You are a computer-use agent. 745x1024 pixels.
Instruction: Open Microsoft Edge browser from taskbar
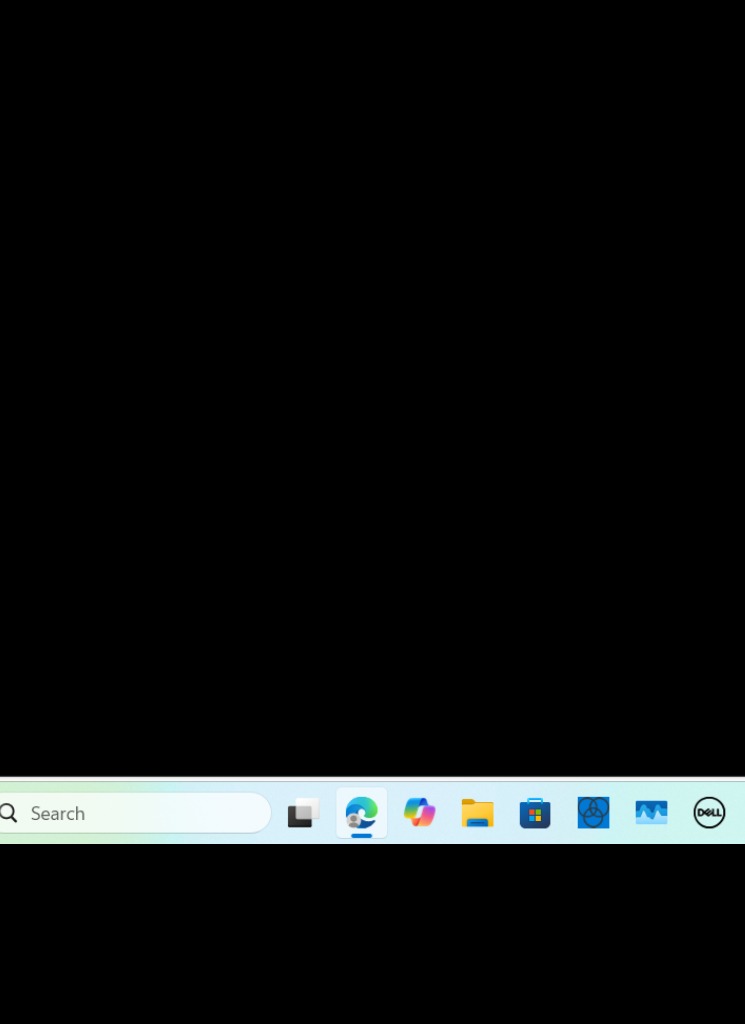click(x=362, y=813)
